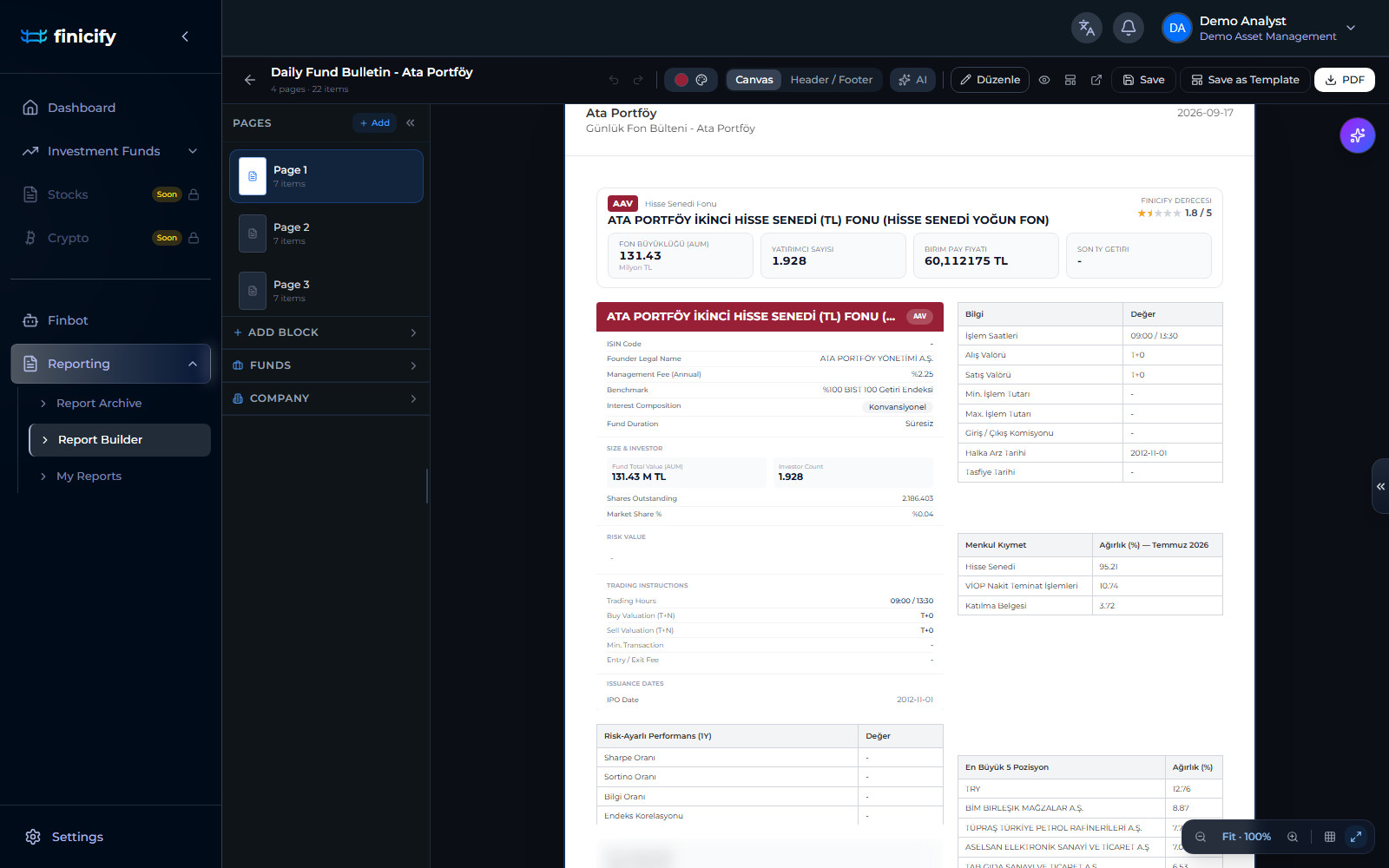The image size is (1389, 868).
Task: Expand the FUNDS section
Action: (326, 365)
